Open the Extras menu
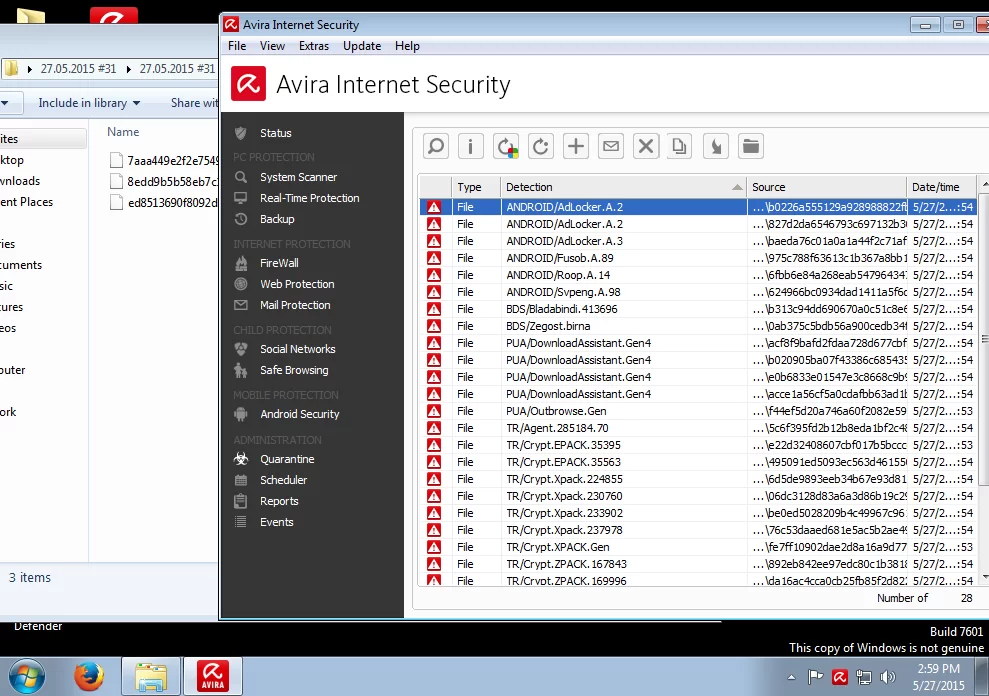989x696 pixels. click(313, 46)
